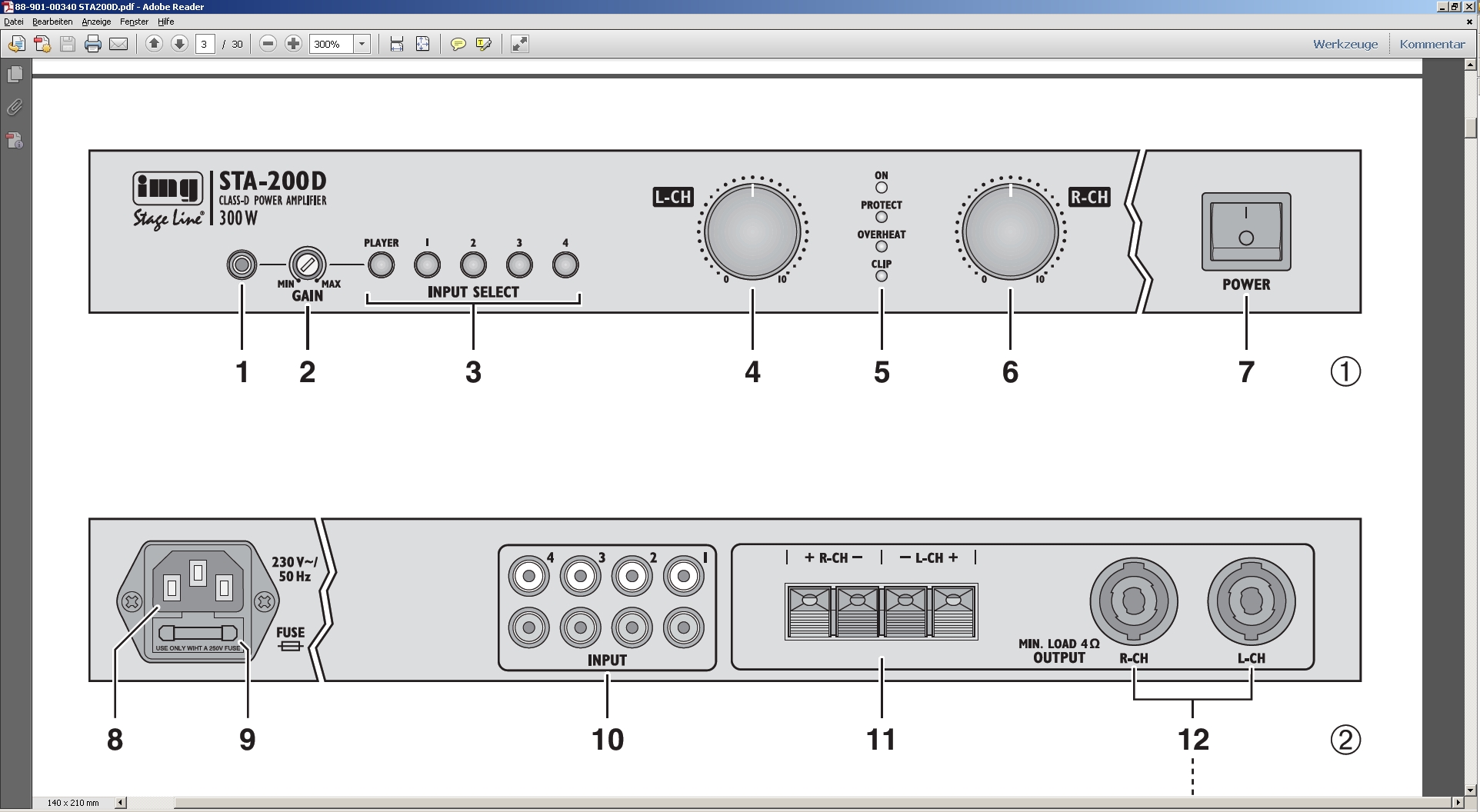This screenshot has width=1480, height=812.
Task: Go to previous page with up arrow
Action: 154,44
